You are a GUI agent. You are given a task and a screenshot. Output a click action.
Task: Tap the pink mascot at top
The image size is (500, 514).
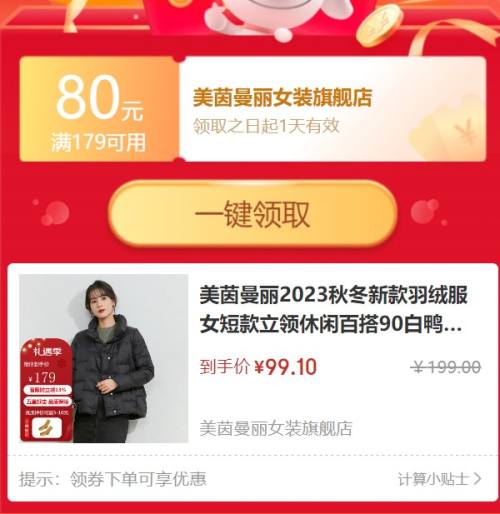273,17
